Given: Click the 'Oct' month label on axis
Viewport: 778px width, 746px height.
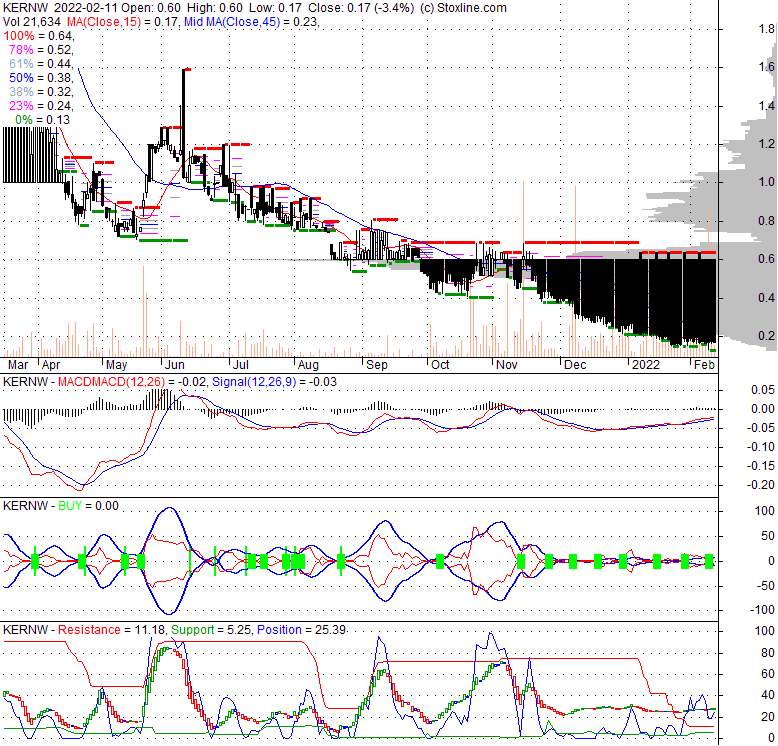Looking at the screenshot, I should click(x=440, y=365).
